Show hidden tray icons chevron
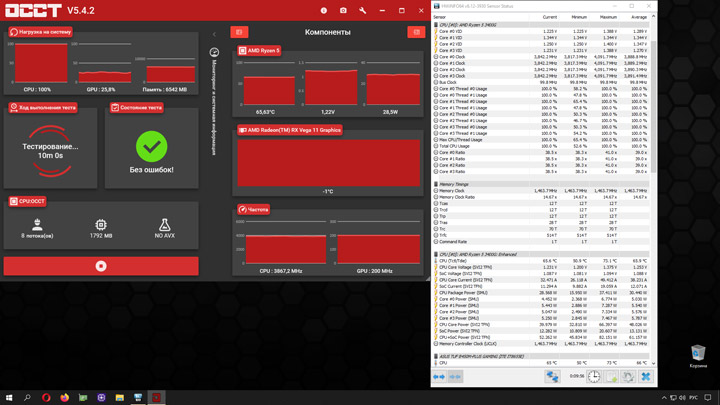 [664, 398]
